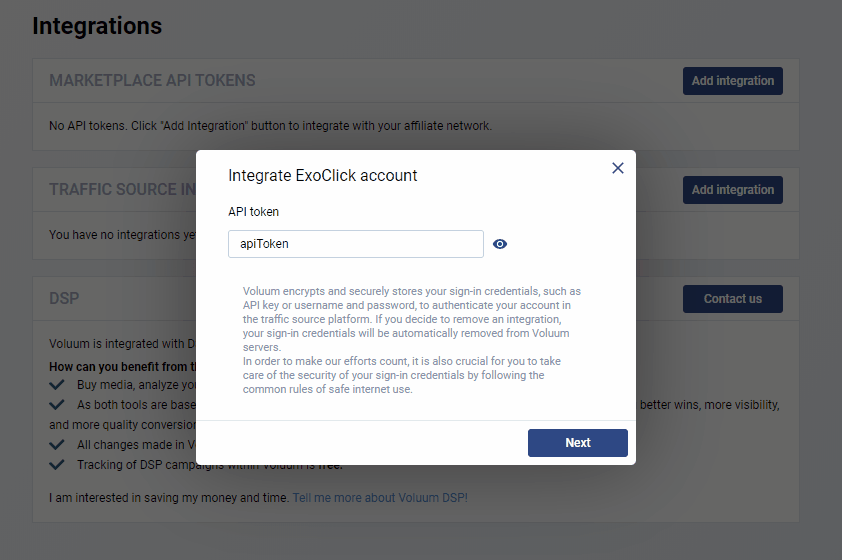Click the credentials security disclaimer paragraph

(412, 340)
